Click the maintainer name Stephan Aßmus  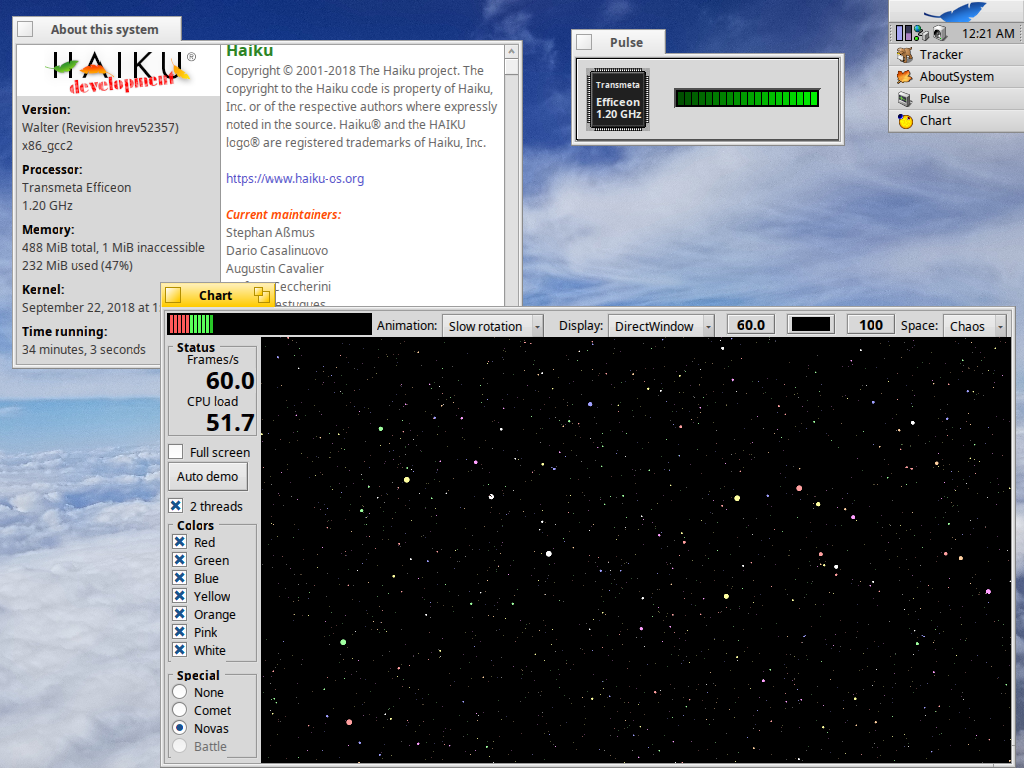pyautogui.click(x=270, y=232)
